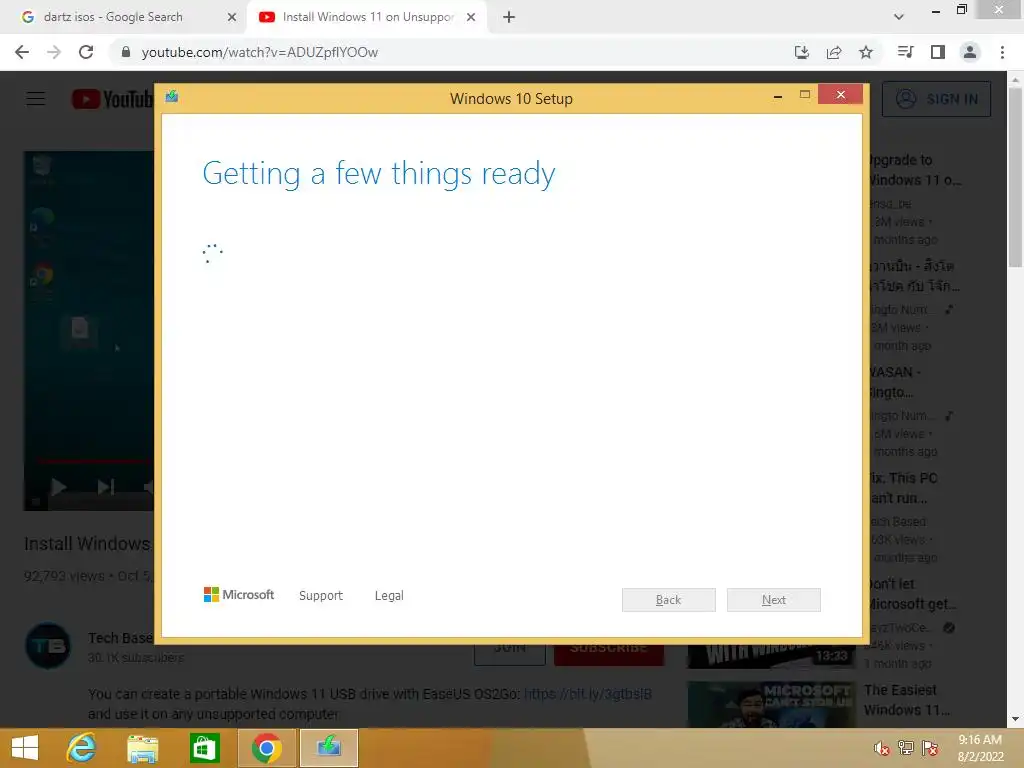Screen dimensions: 1024x768
Task: Open the Legal link in Setup
Action: [389, 596]
